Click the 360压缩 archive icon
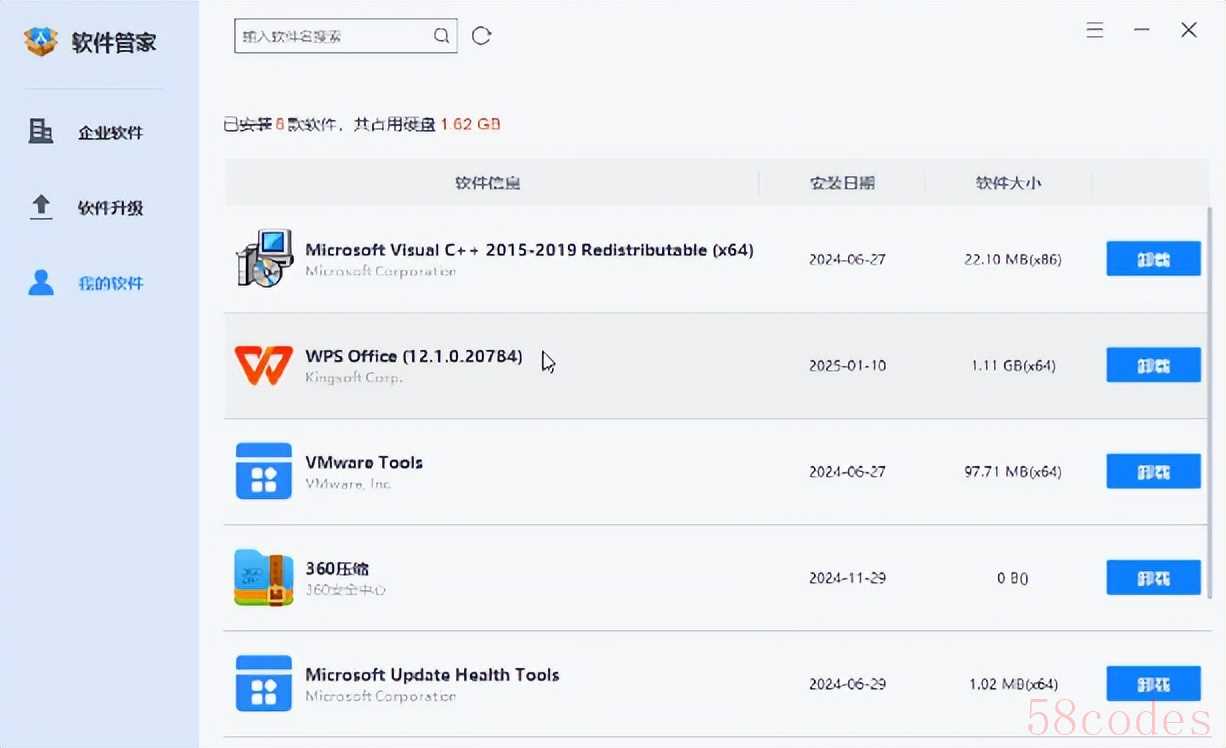 (264, 577)
